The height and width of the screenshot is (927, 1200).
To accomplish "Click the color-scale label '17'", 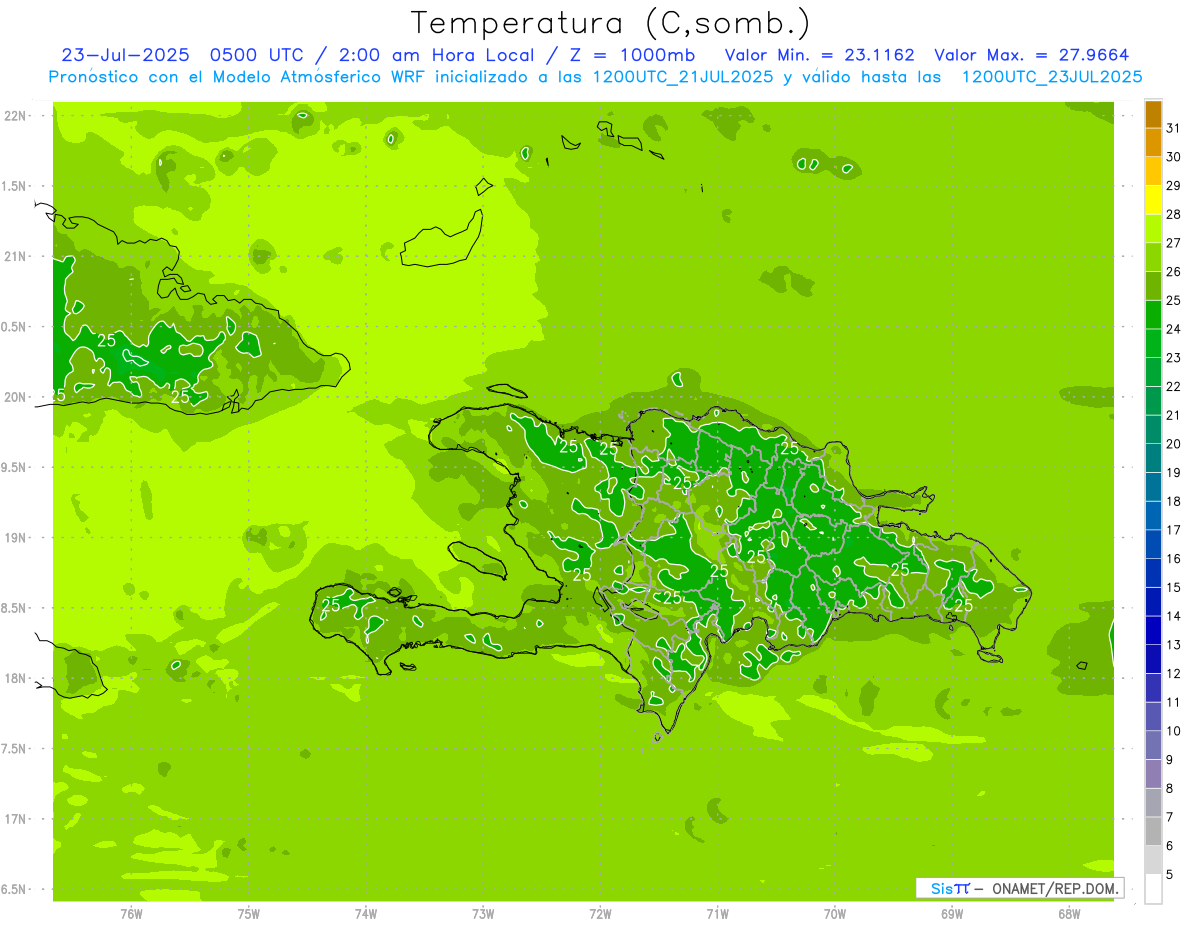I will 1174,530.
